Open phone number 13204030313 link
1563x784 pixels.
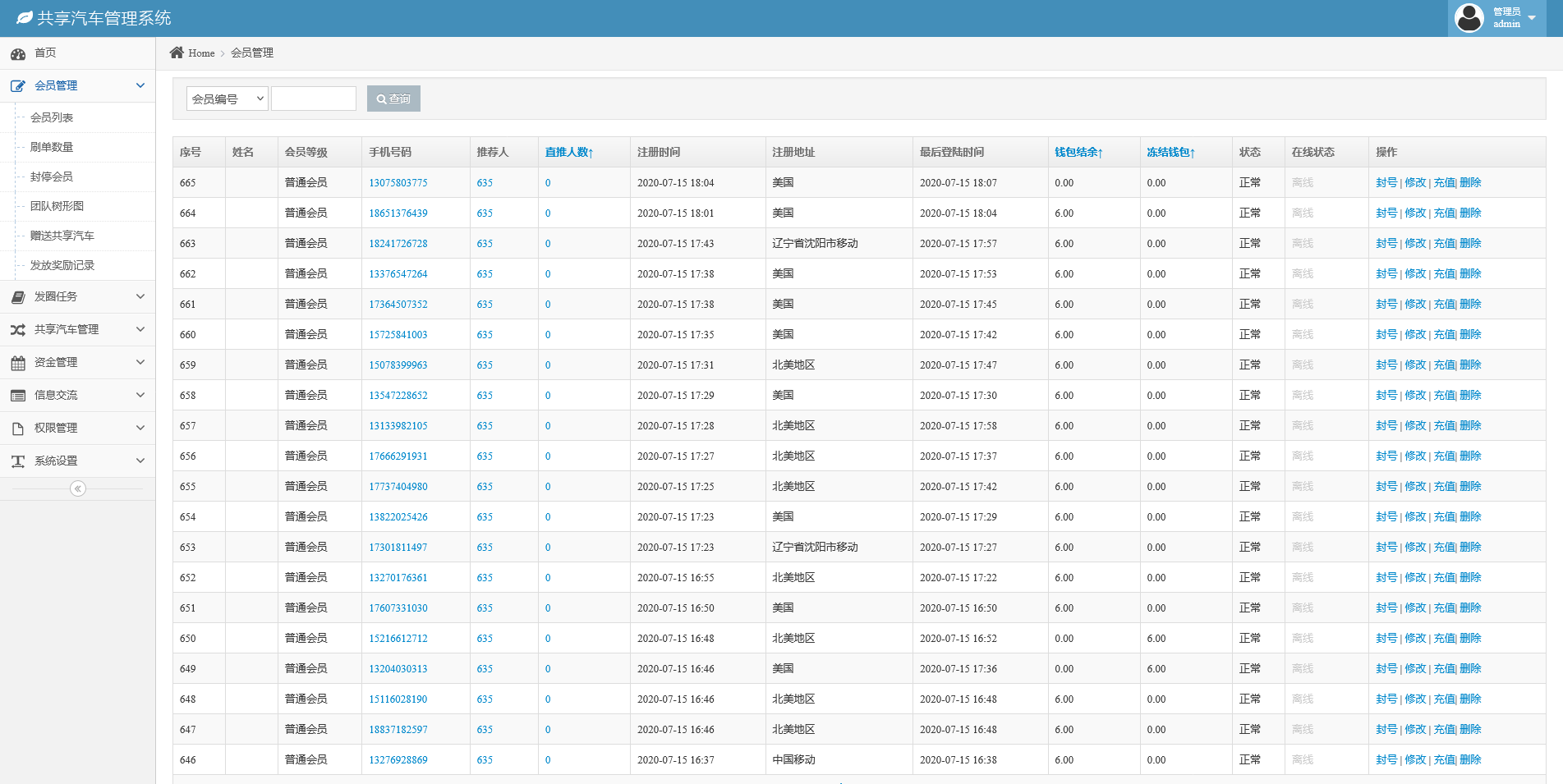(398, 669)
